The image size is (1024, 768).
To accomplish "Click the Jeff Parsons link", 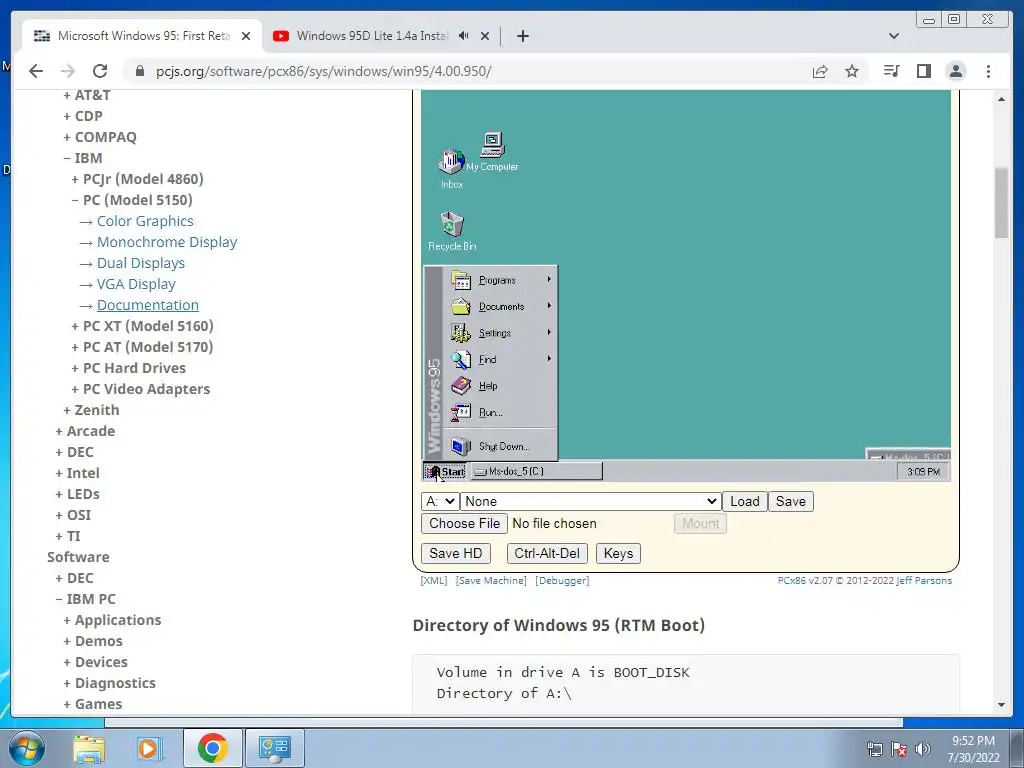I will point(924,581).
